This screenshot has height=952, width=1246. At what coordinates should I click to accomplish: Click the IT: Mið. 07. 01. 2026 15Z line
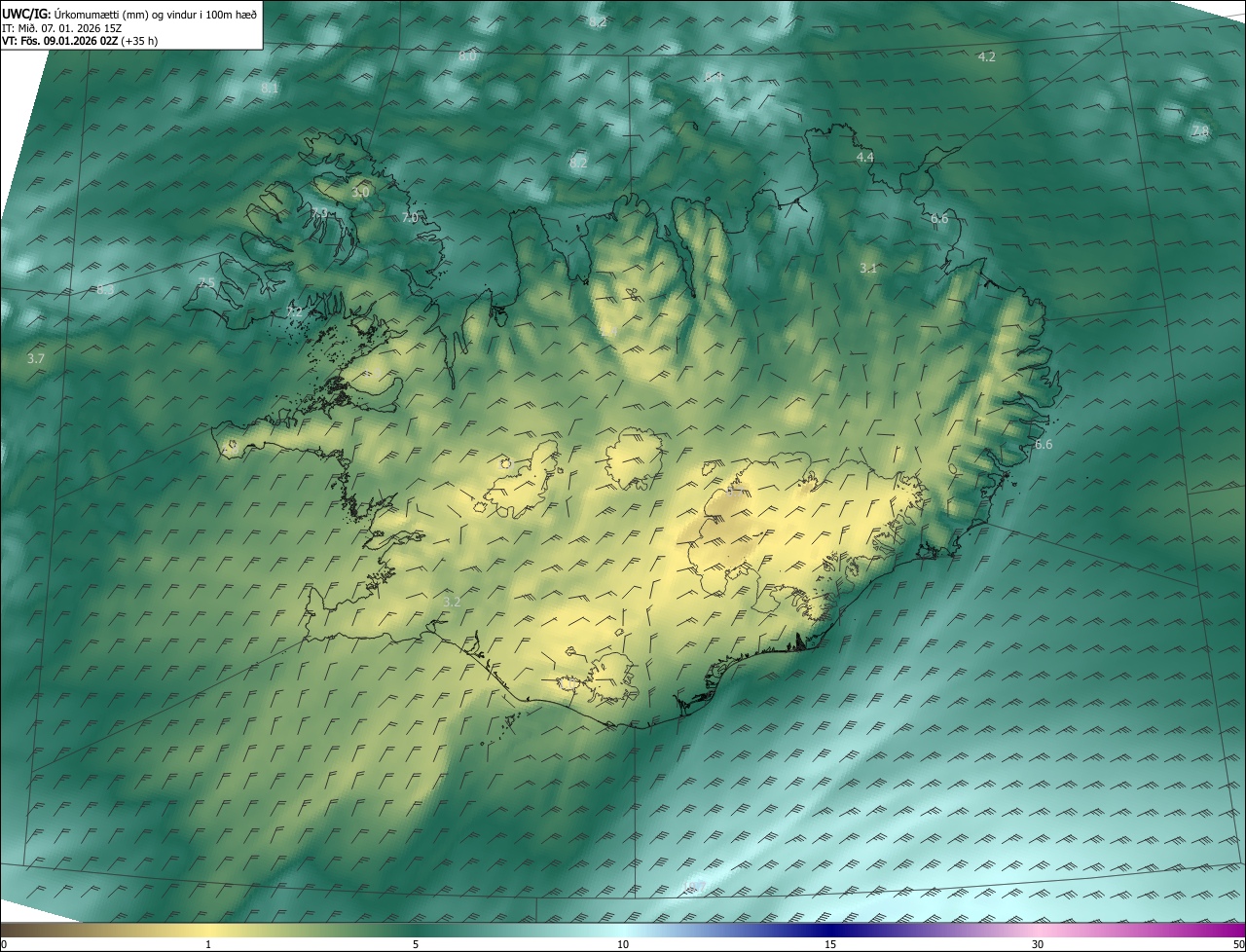click(x=62, y=28)
